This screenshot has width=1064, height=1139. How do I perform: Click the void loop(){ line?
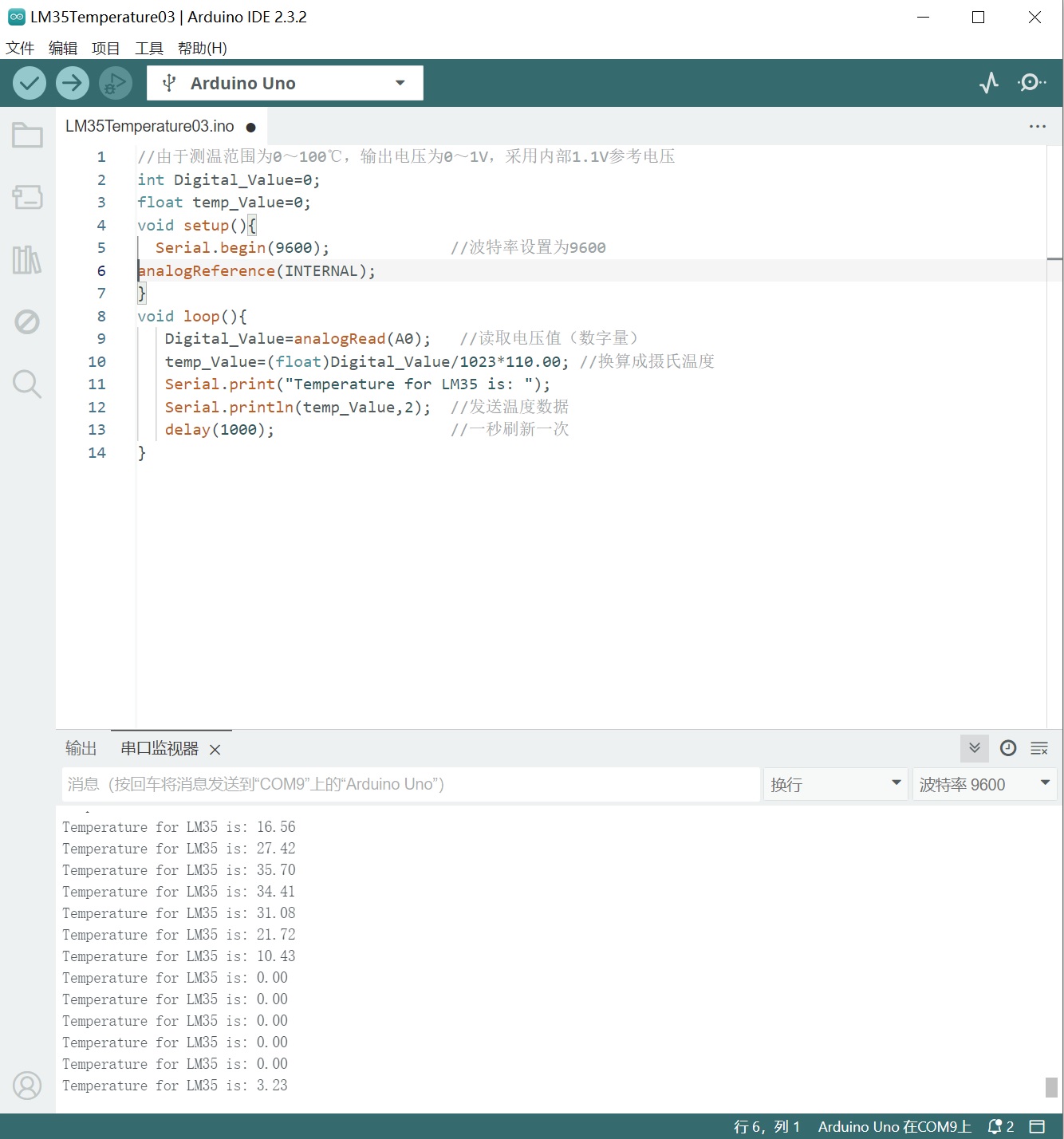tap(192, 316)
